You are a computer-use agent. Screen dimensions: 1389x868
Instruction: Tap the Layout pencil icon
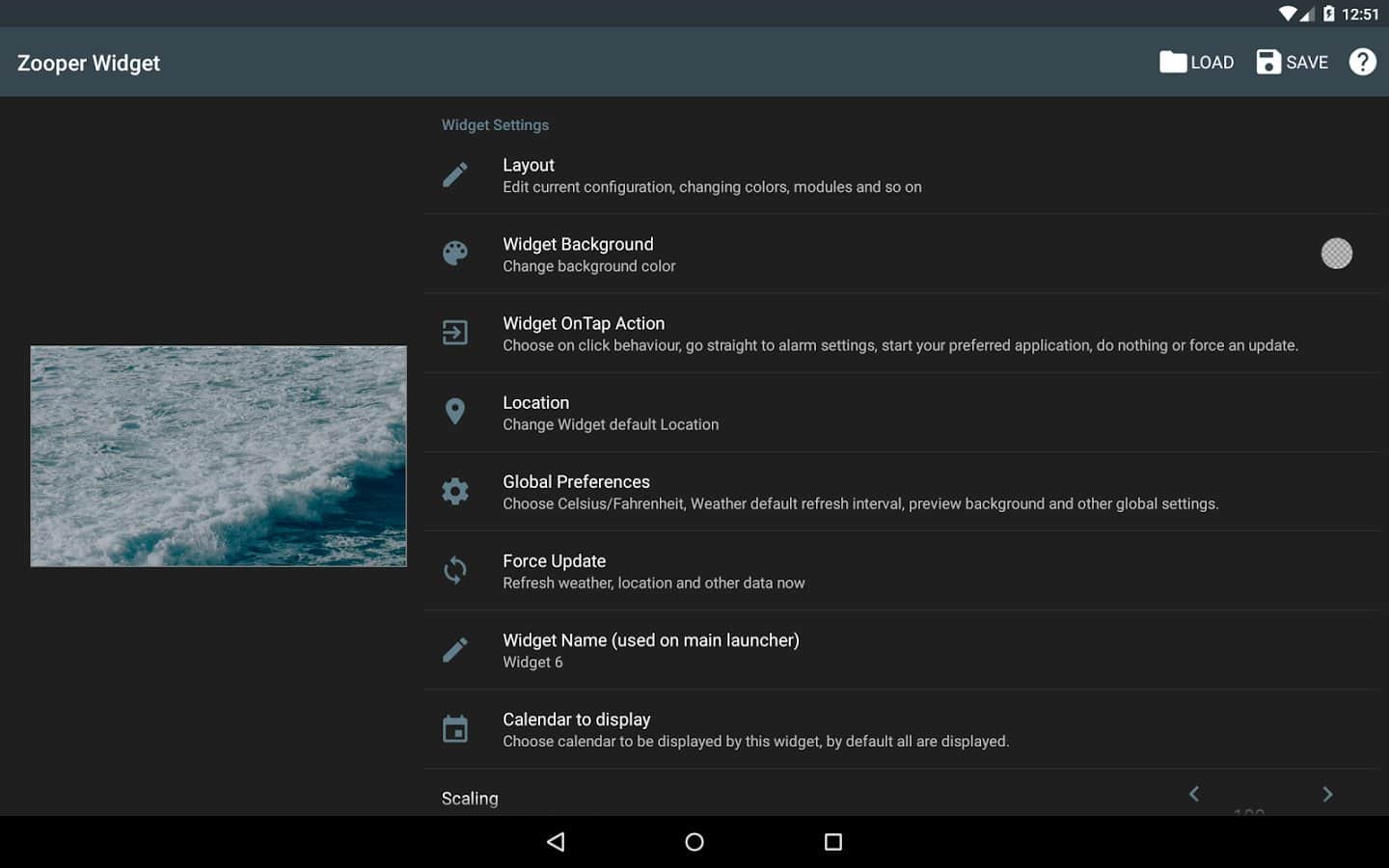point(454,175)
